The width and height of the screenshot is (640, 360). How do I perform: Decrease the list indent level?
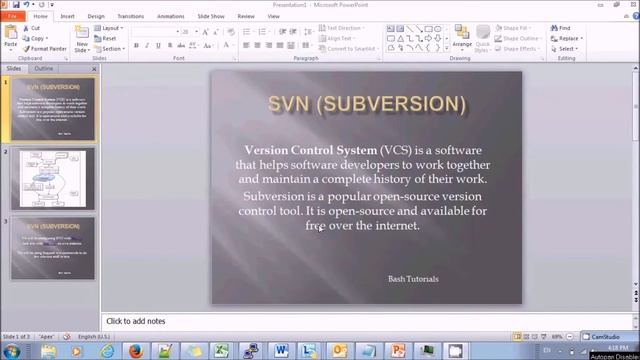click(282, 32)
